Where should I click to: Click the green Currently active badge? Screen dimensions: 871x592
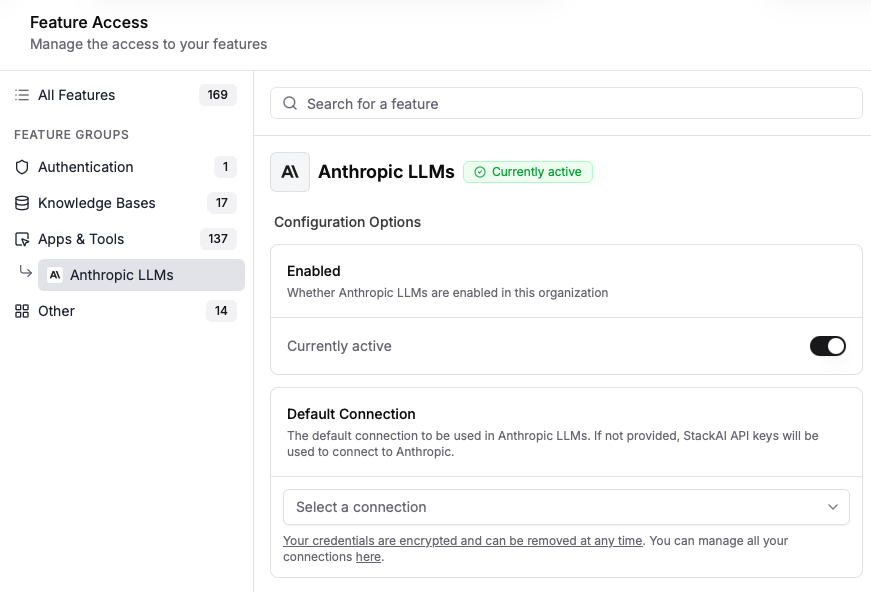pyautogui.click(x=528, y=172)
